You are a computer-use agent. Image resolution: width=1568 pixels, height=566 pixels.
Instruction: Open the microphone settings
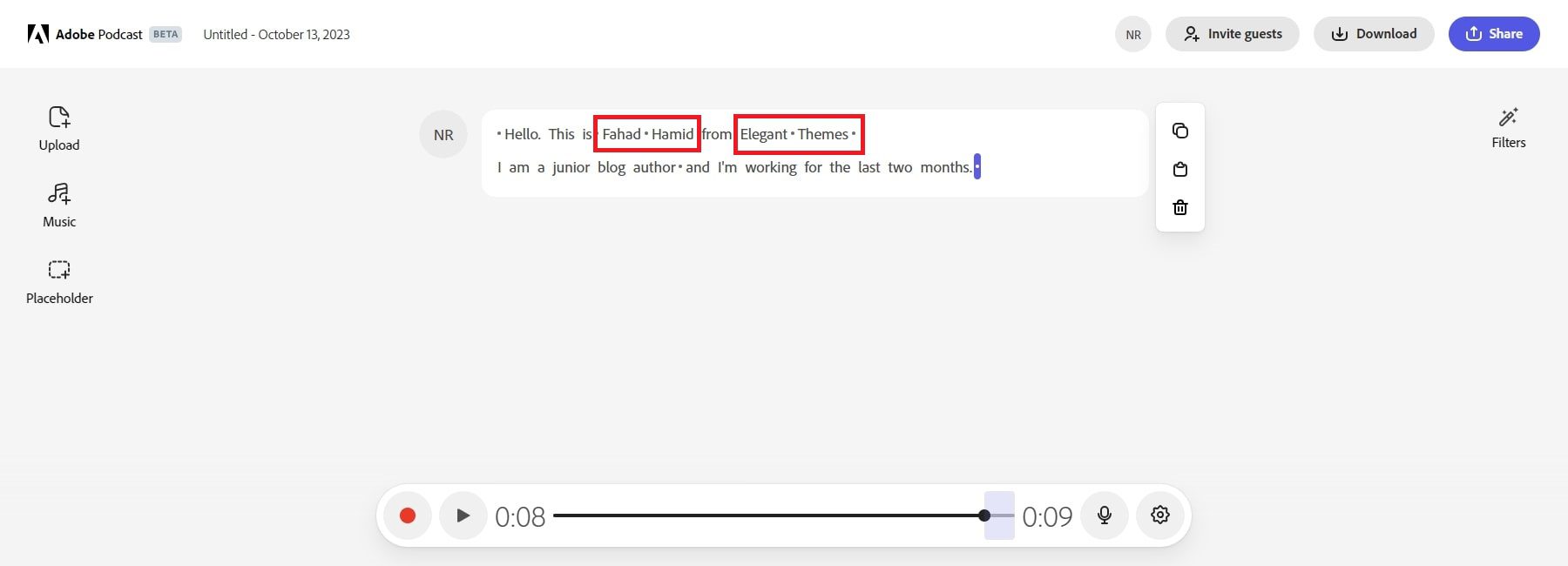click(x=1105, y=515)
